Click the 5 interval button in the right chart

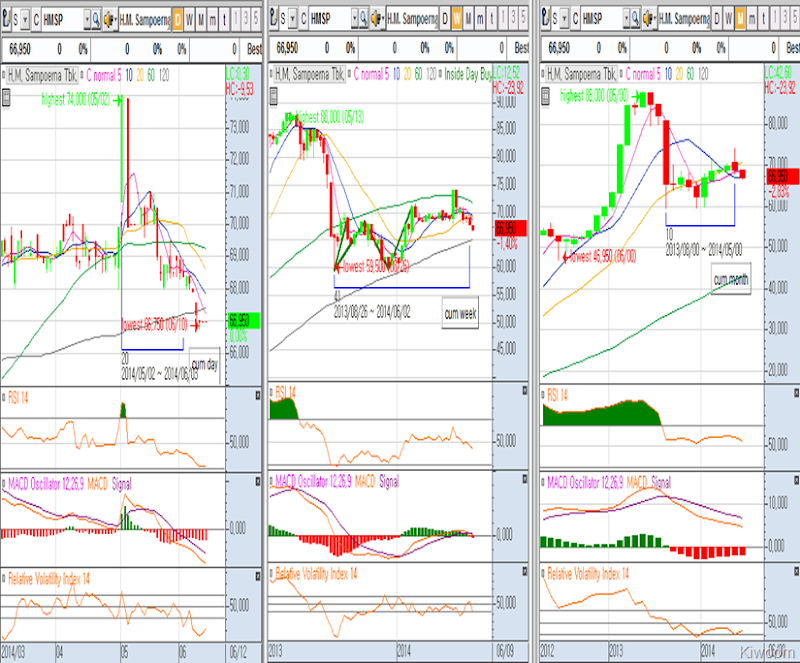794,19
